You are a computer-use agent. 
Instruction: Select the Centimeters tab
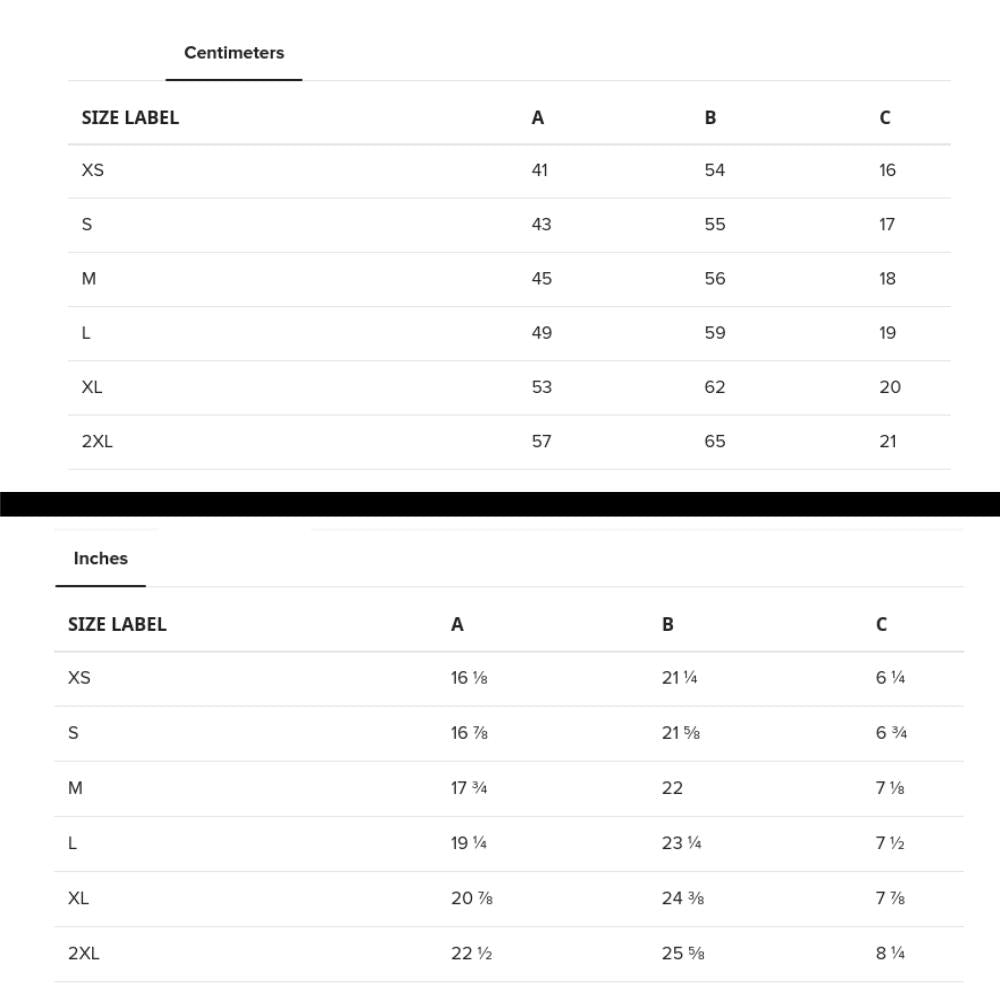tap(233, 53)
